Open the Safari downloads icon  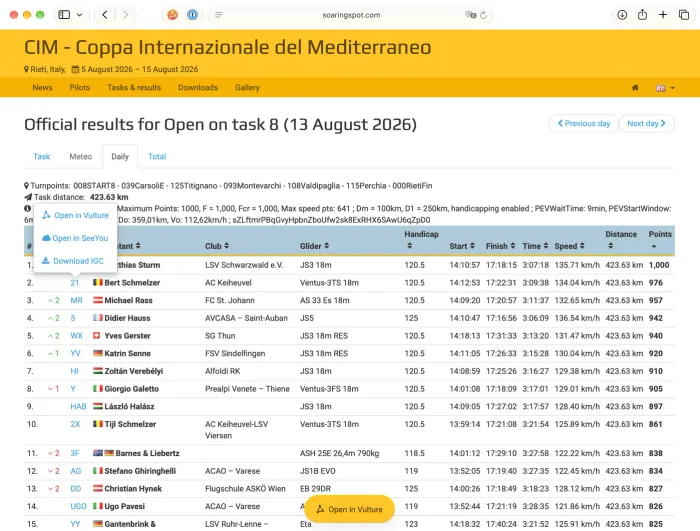click(622, 15)
